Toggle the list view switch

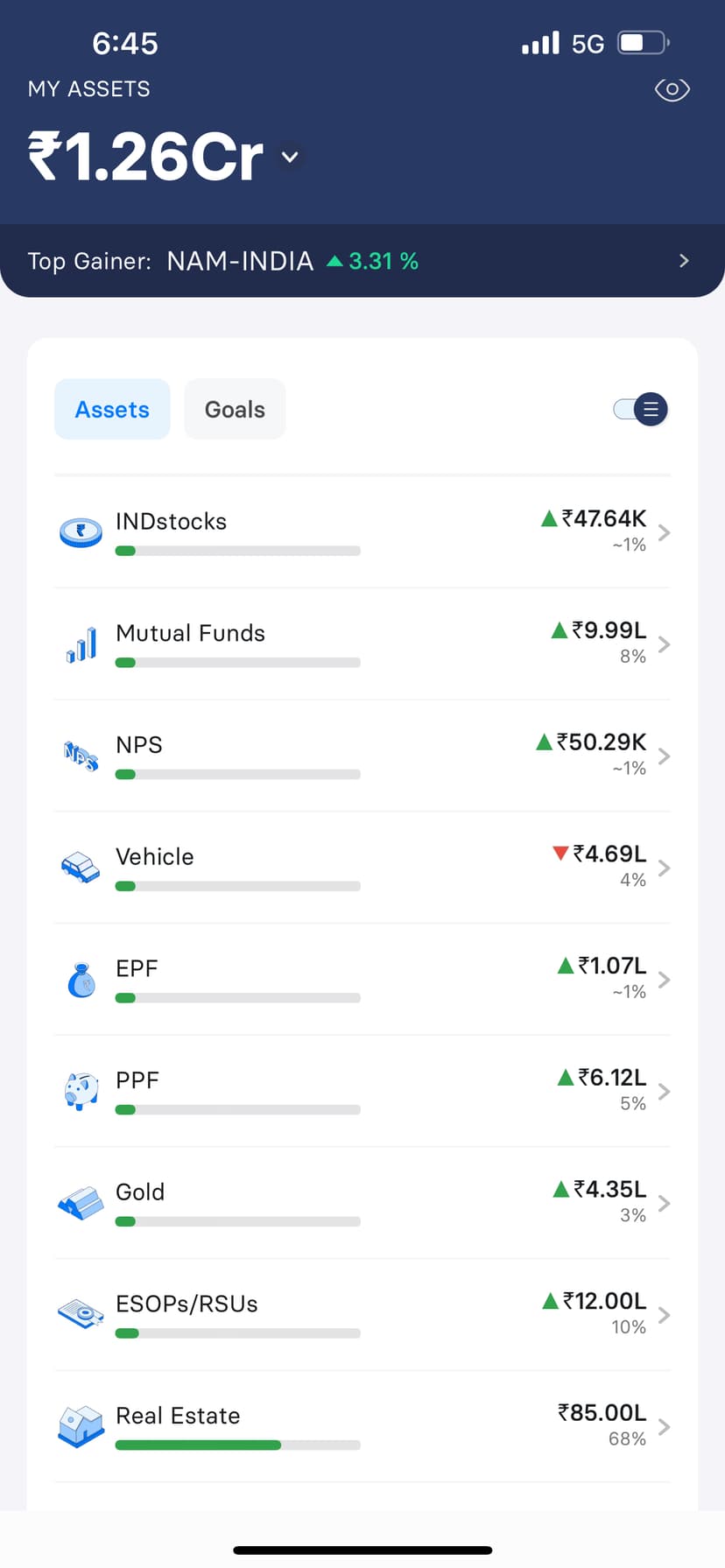tap(642, 409)
